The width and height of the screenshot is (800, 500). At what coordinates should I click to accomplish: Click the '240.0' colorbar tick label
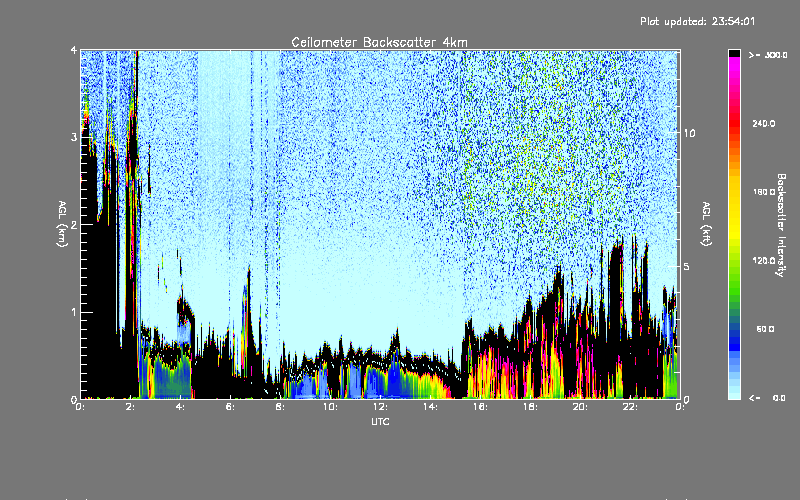[764, 123]
